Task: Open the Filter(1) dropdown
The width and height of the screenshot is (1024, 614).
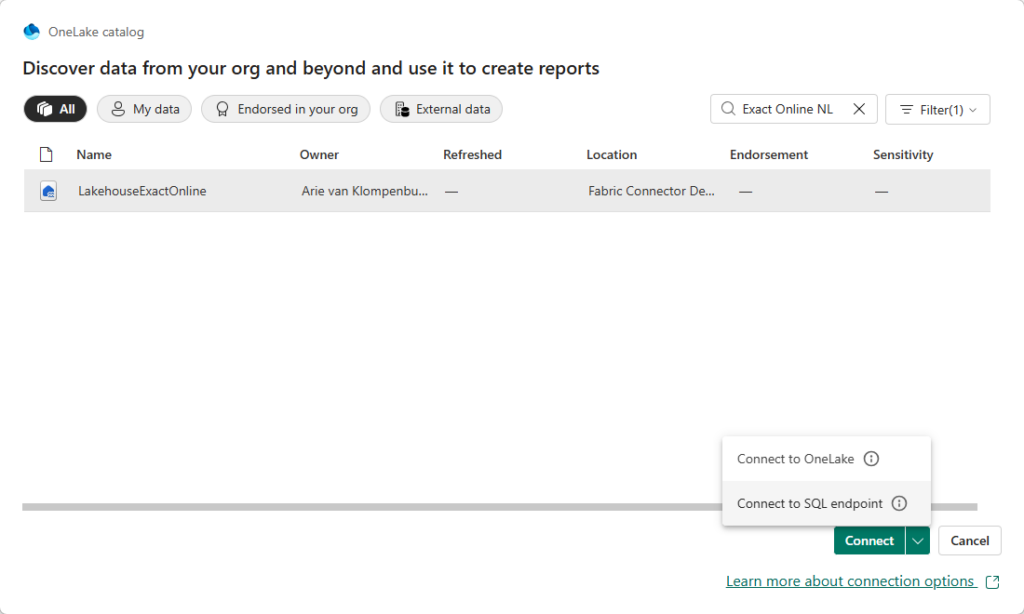Action: [x=937, y=108]
